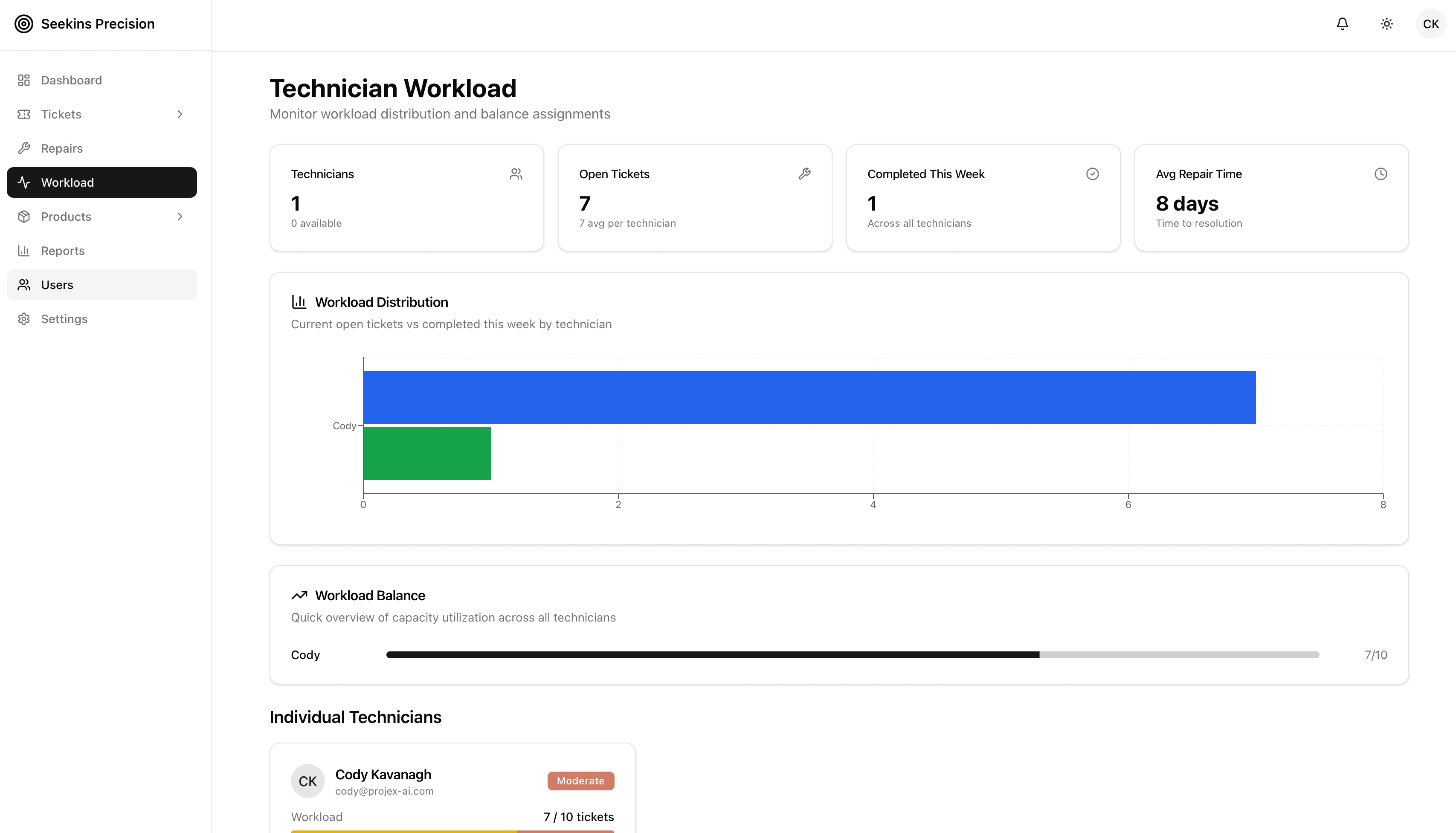Screen dimensions: 1456x833
Task: Open Products in the sidebar
Action: 102,217
